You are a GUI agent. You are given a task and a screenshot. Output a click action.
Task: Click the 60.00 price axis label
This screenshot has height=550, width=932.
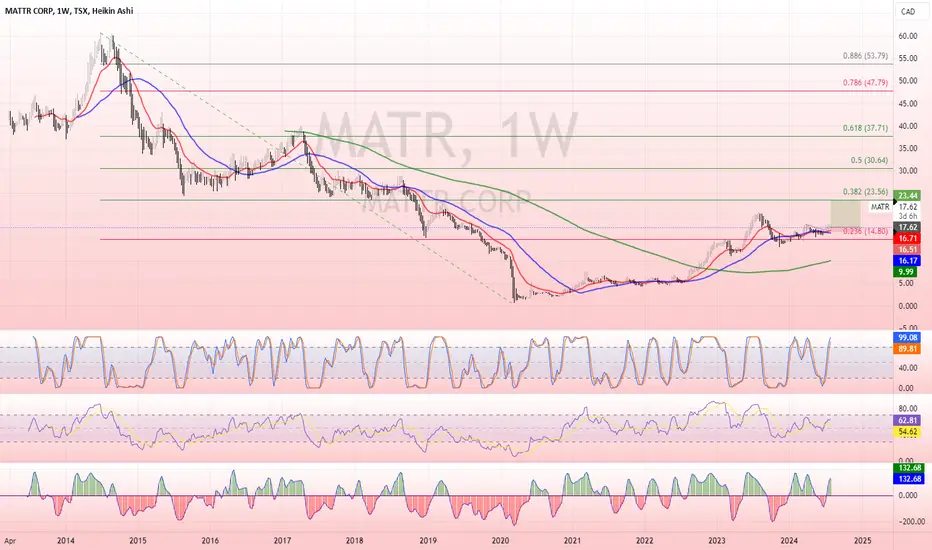[908, 36]
